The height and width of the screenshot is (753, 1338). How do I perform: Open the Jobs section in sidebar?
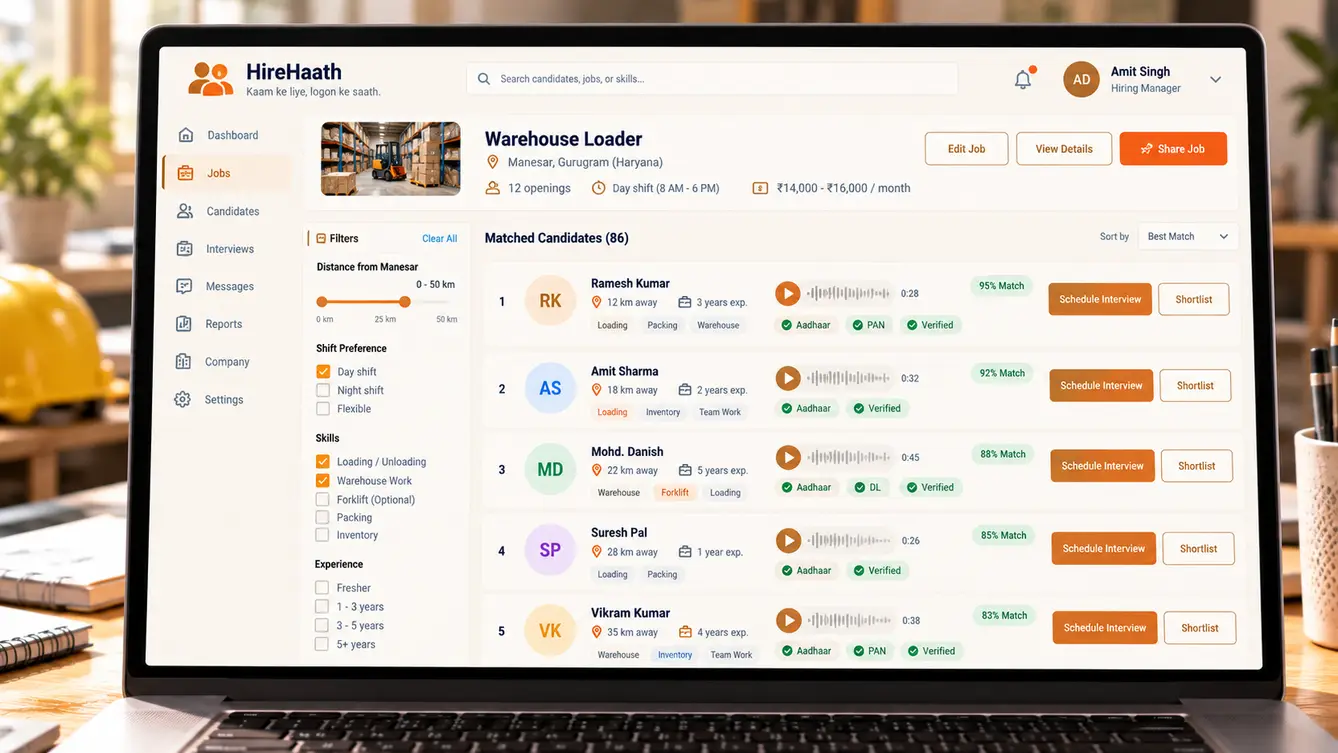pyautogui.click(x=227, y=173)
